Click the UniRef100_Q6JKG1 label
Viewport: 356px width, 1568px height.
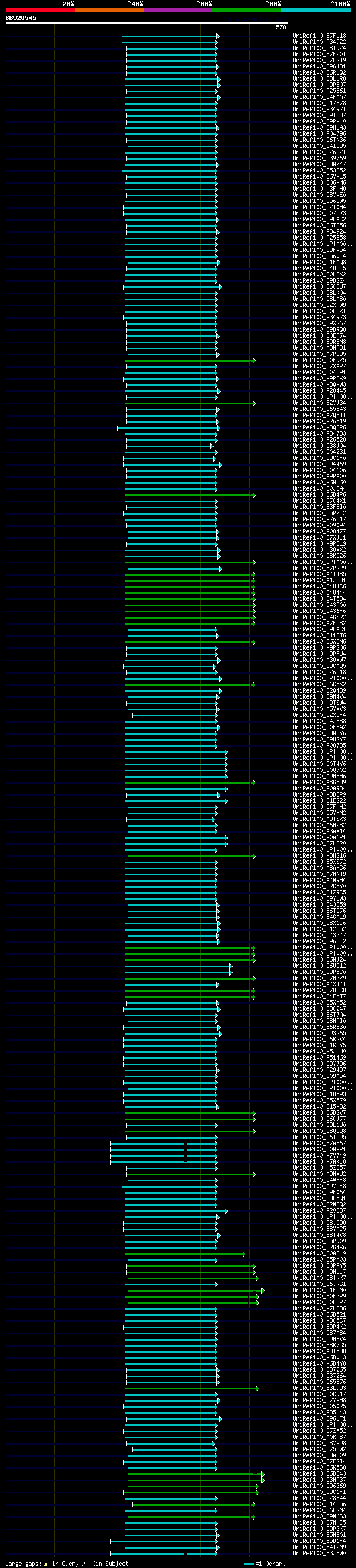319,1284
